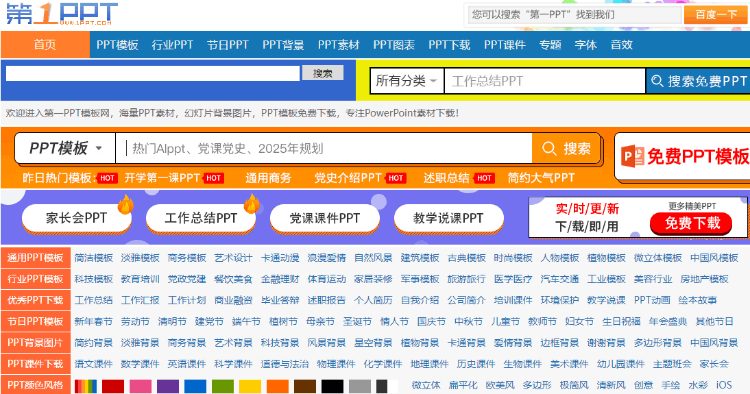Click the magnifier icon in 搜索免费PPT button
Viewport: 750px width, 394px height.
(x=657, y=81)
